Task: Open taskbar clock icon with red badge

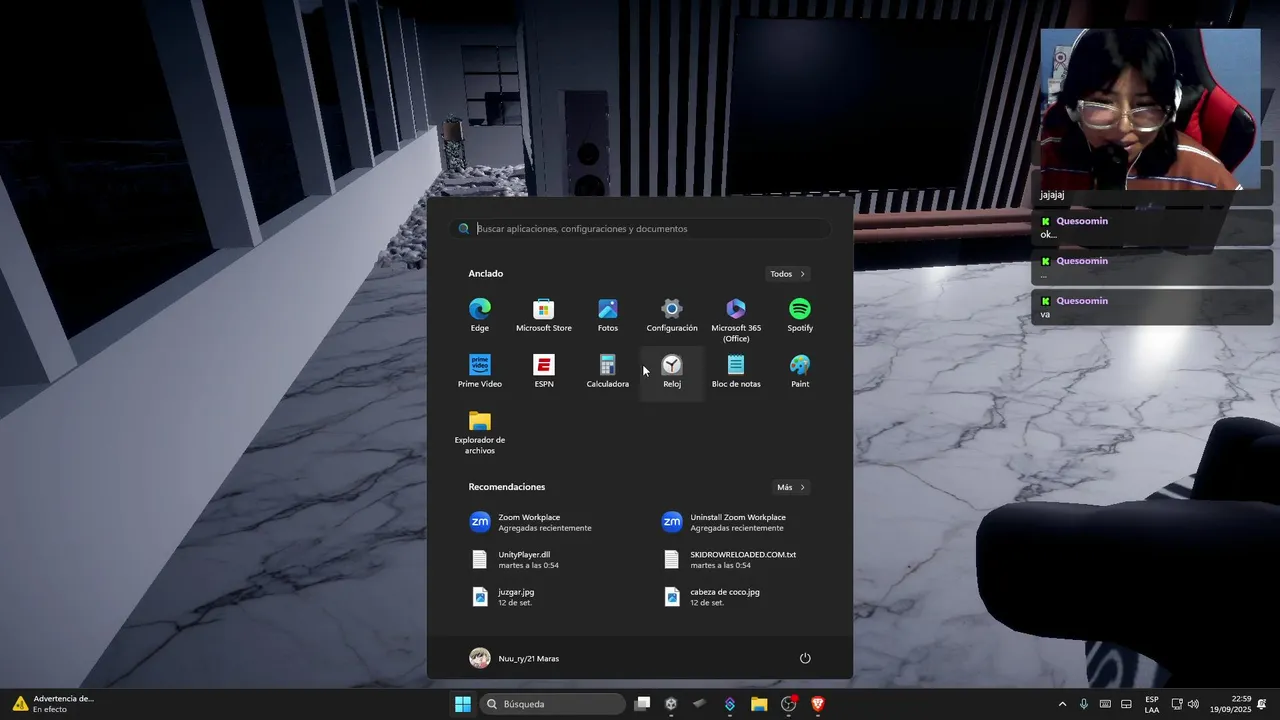Action: point(788,704)
